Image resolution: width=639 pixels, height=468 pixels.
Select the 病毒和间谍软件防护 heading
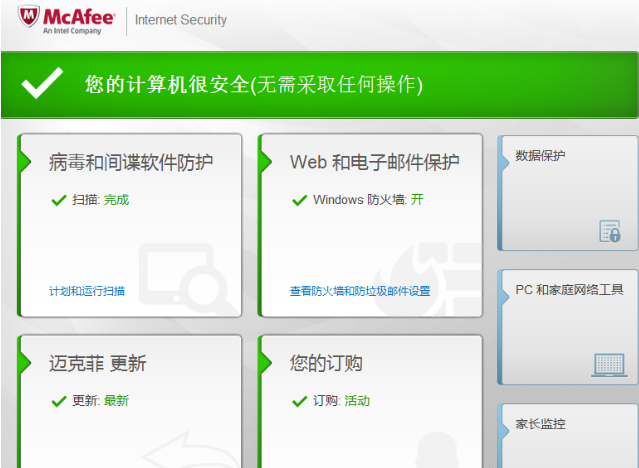click(x=131, y=162)
